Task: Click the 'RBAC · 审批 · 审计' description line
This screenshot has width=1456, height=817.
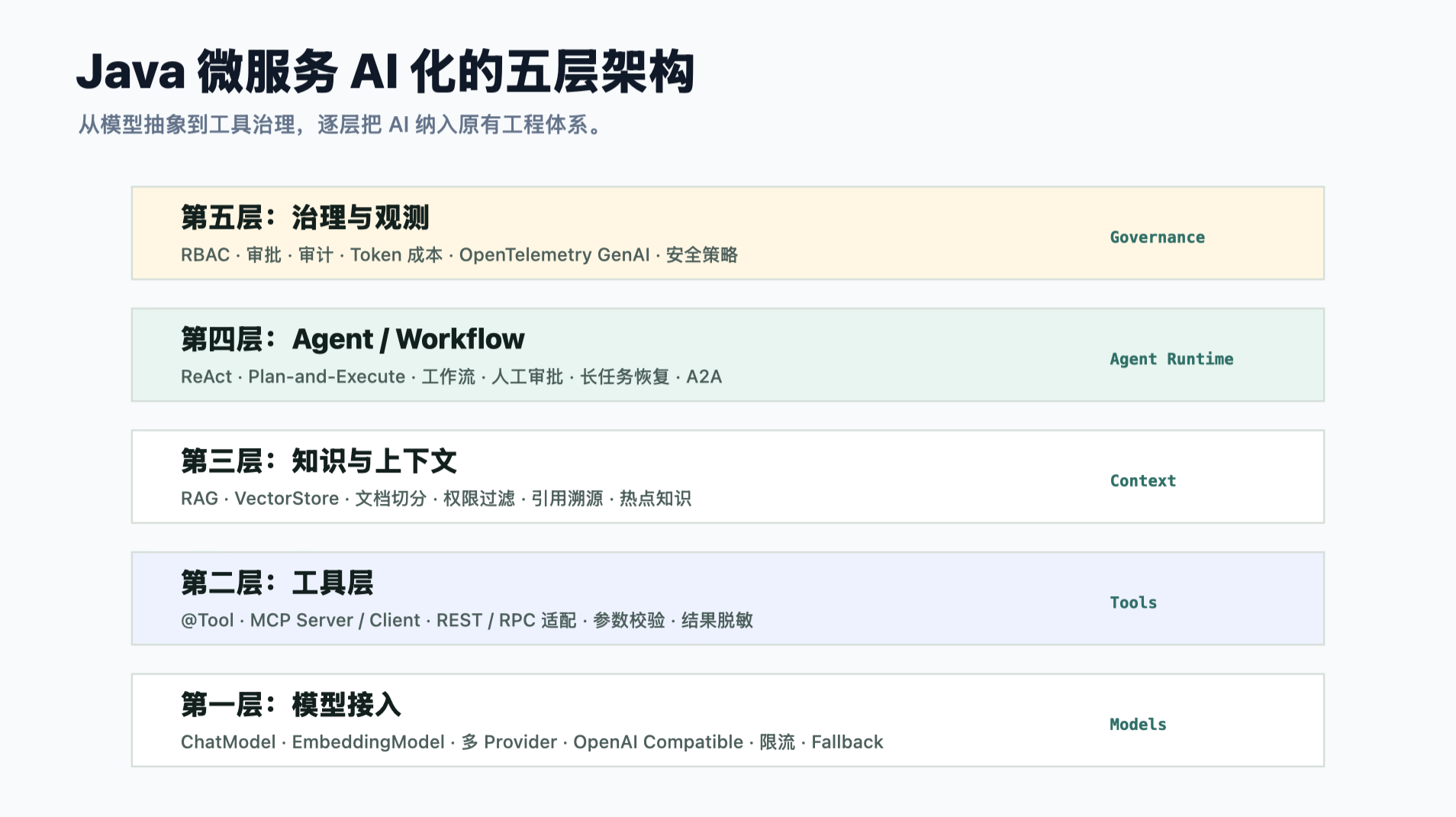Action: 459,255
